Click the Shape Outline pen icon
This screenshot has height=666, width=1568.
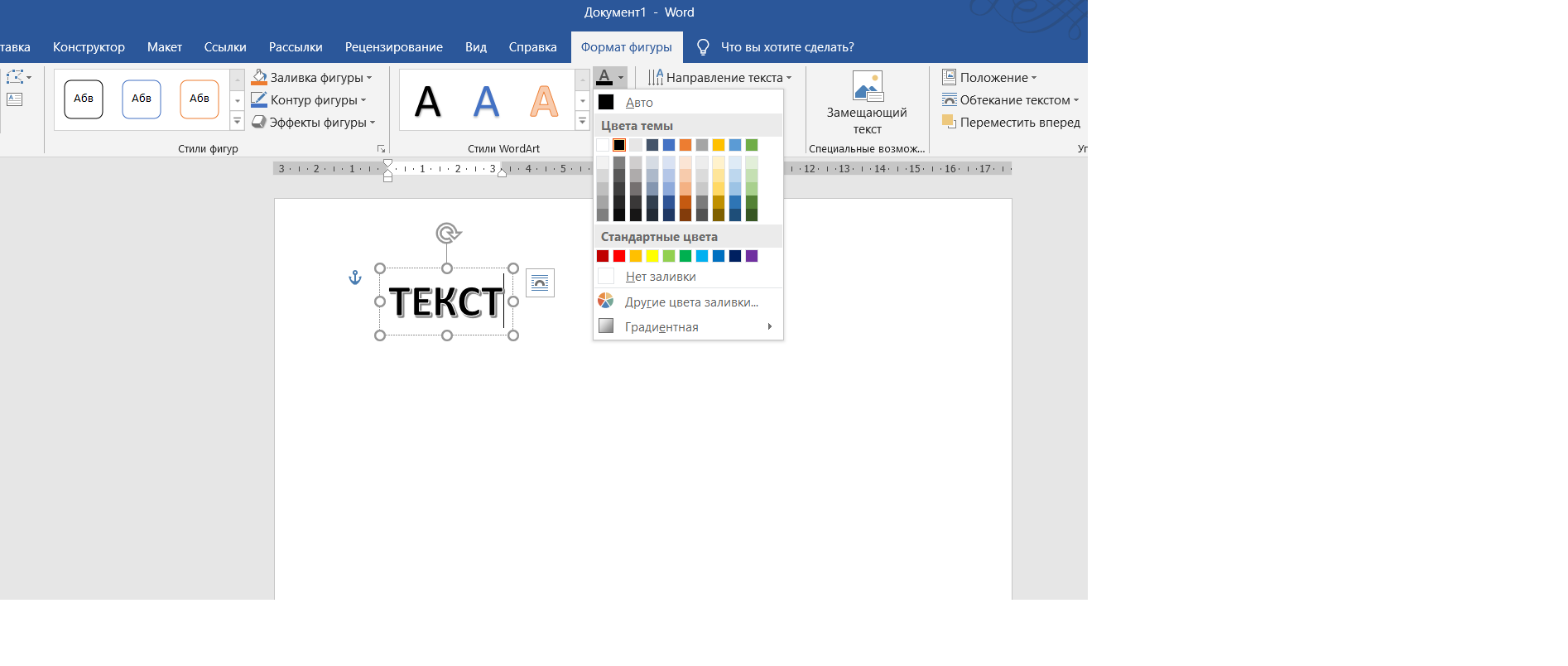(x=259, y=99)
